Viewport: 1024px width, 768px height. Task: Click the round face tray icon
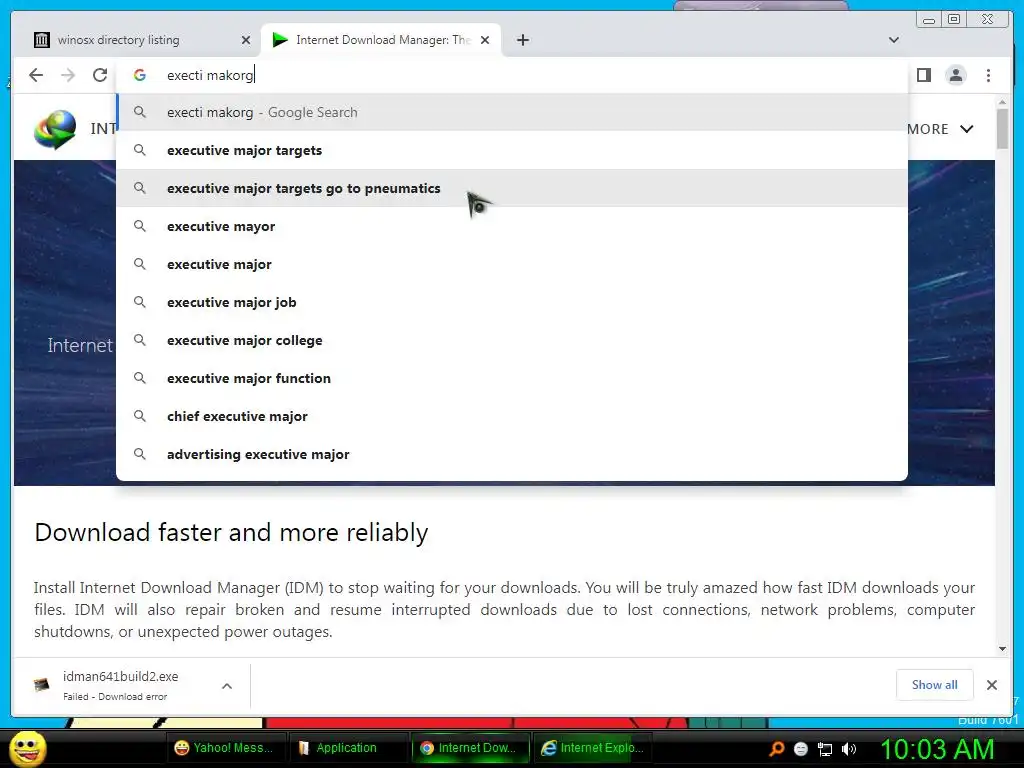[801, 749]
